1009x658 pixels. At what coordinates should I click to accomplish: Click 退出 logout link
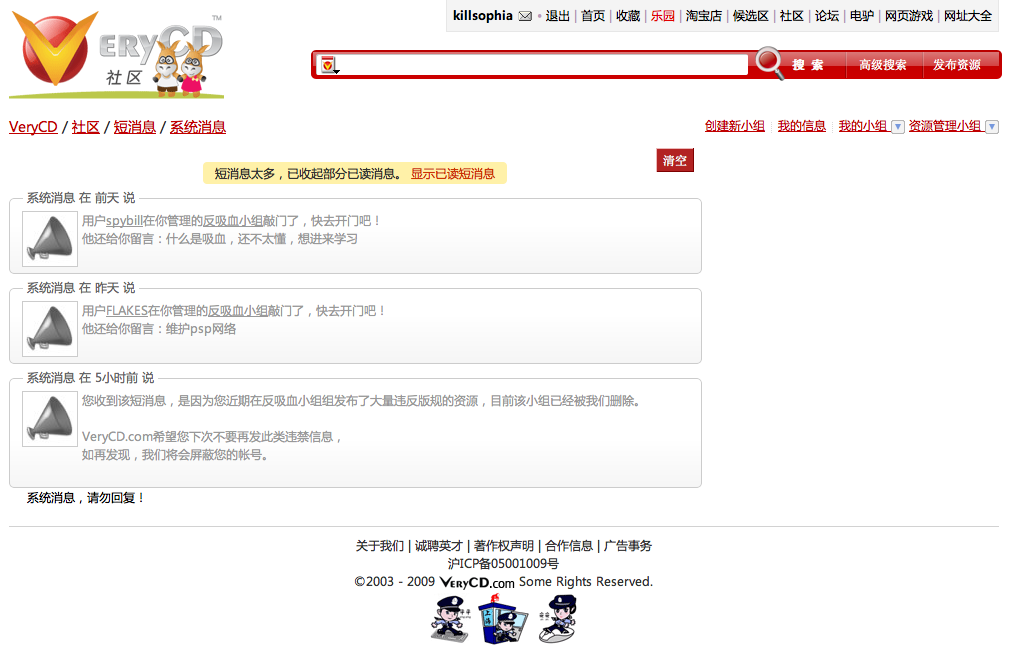click(x=557, y=16)
